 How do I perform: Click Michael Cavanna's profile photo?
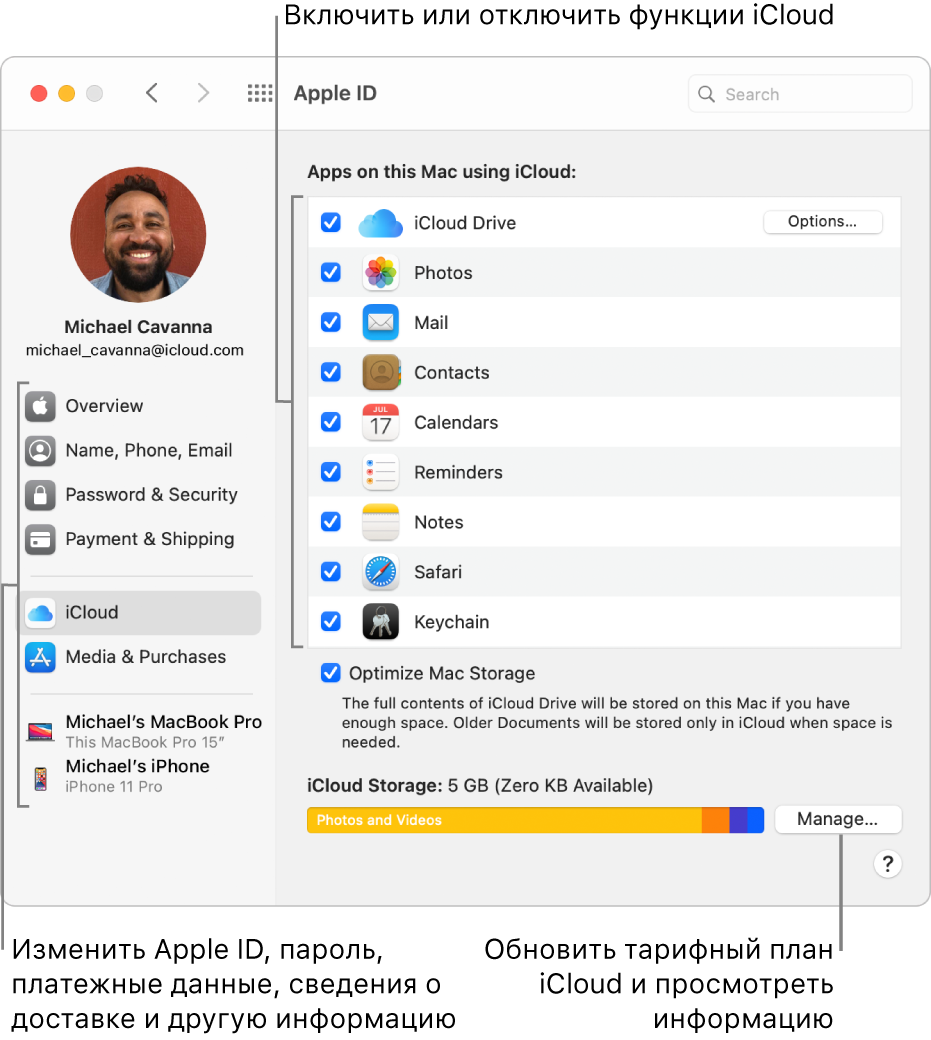click(138, 234)
